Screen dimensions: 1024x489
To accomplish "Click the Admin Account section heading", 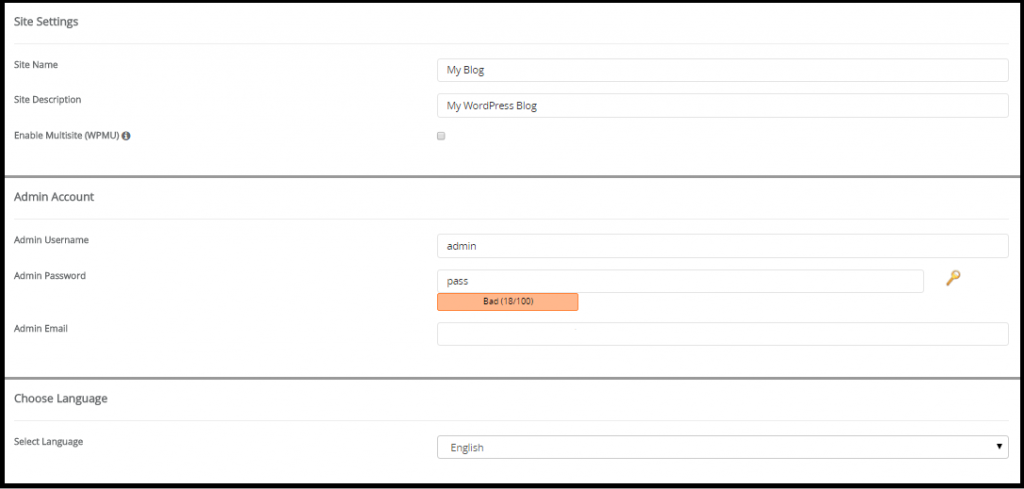I will pos(54,197).
